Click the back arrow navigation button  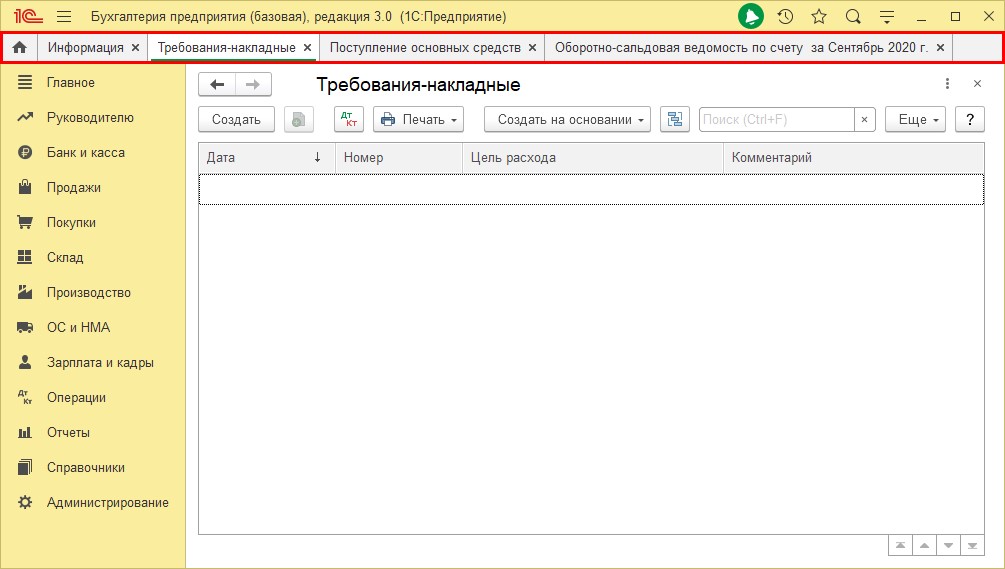[217, 84]
